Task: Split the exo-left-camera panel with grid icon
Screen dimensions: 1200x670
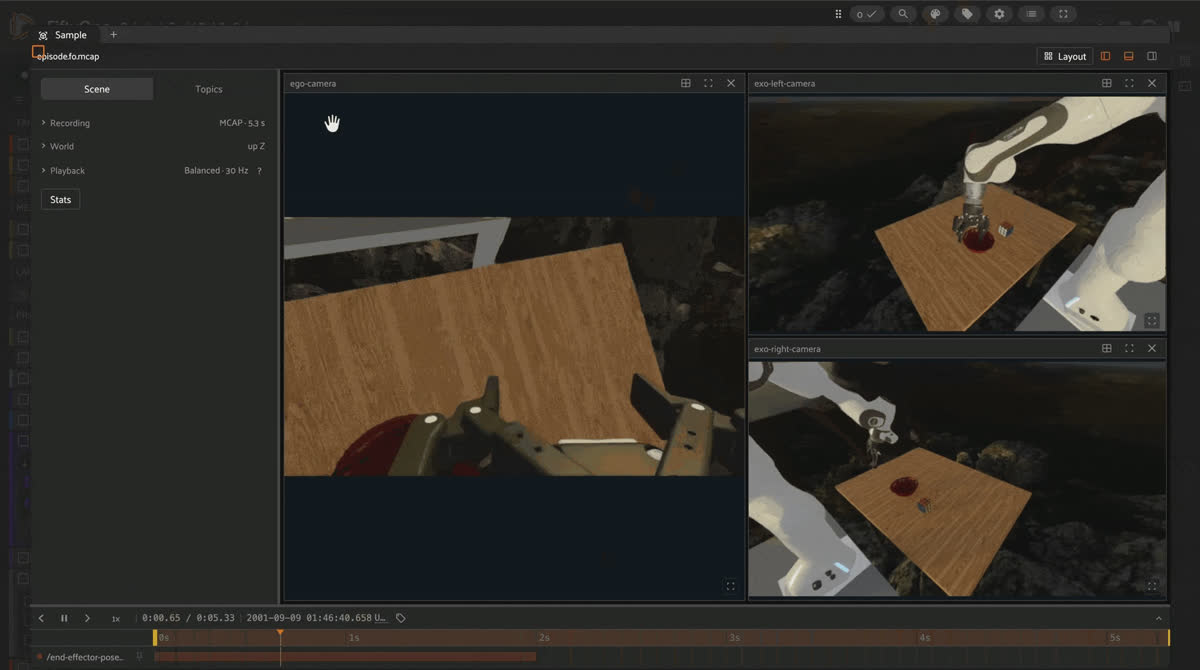Action: point(1107,83)
